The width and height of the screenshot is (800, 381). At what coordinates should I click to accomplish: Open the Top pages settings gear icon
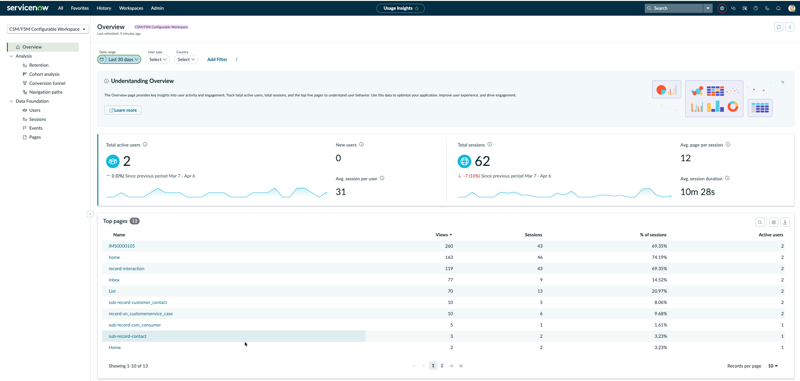coord(773,222)
